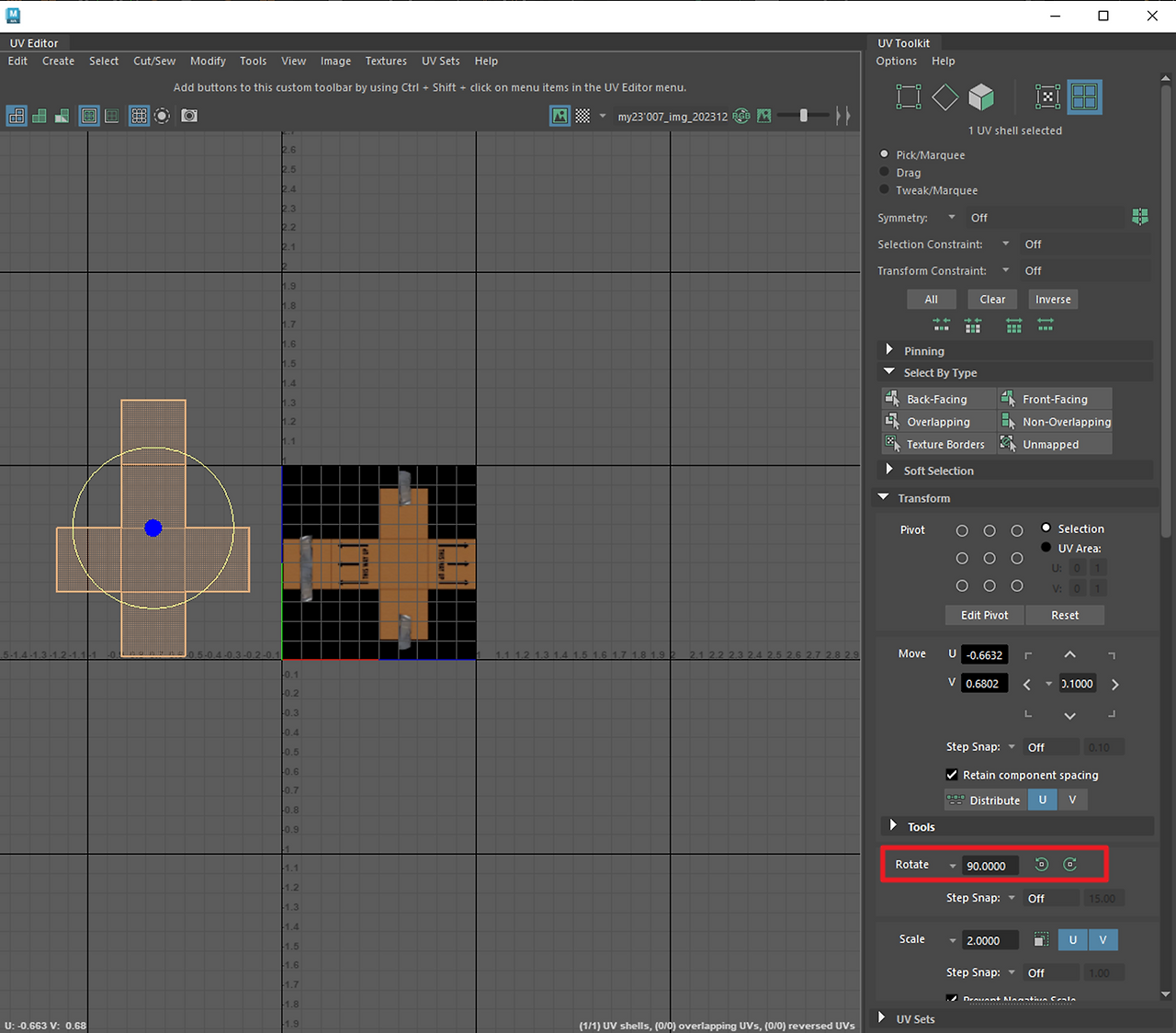Toggle the texture image display icon
The image size is (1176, 1033).
point(560,116)
